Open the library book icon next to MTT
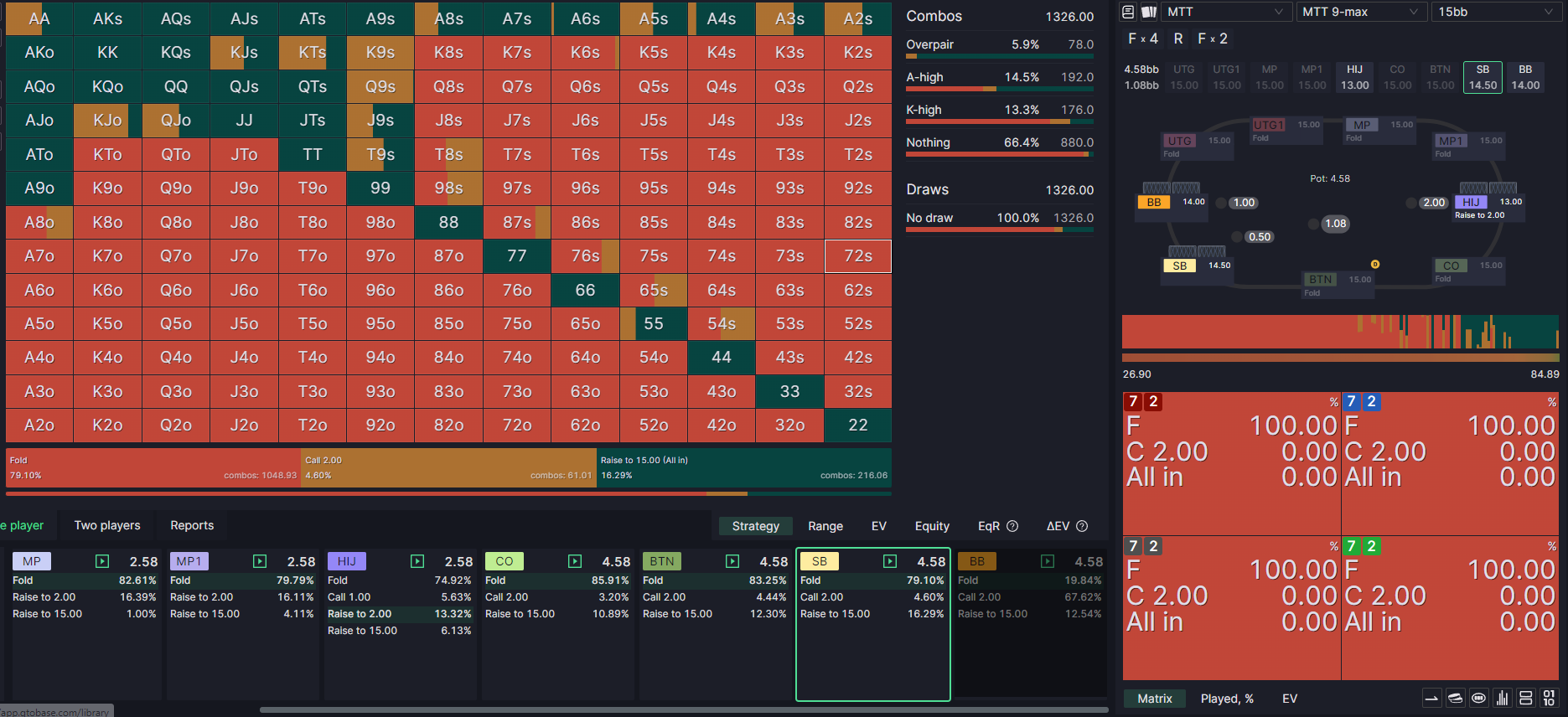 [x=1129, y=12]
